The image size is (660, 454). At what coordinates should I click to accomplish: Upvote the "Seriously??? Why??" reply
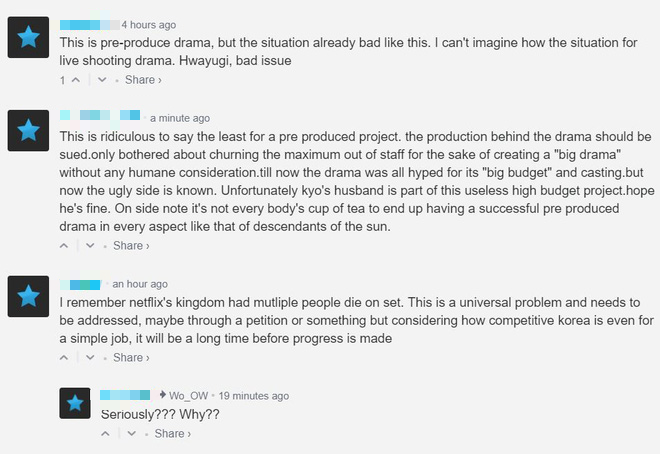click(x=106, y=433)
